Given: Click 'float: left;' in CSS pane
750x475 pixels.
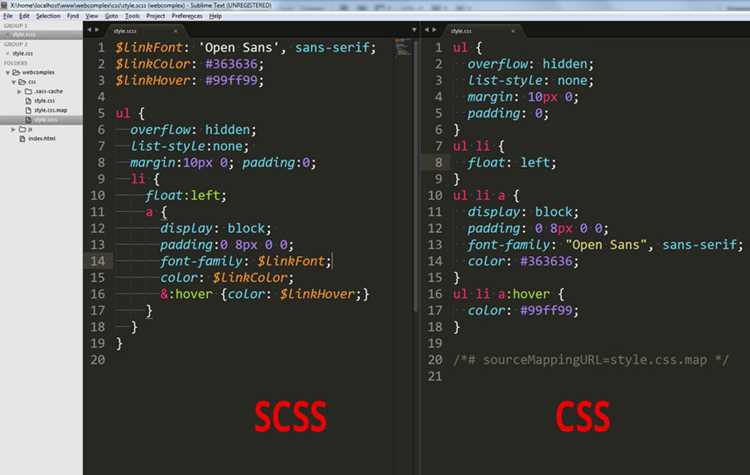Looking at the screenshot, I should tap(512, 163).
